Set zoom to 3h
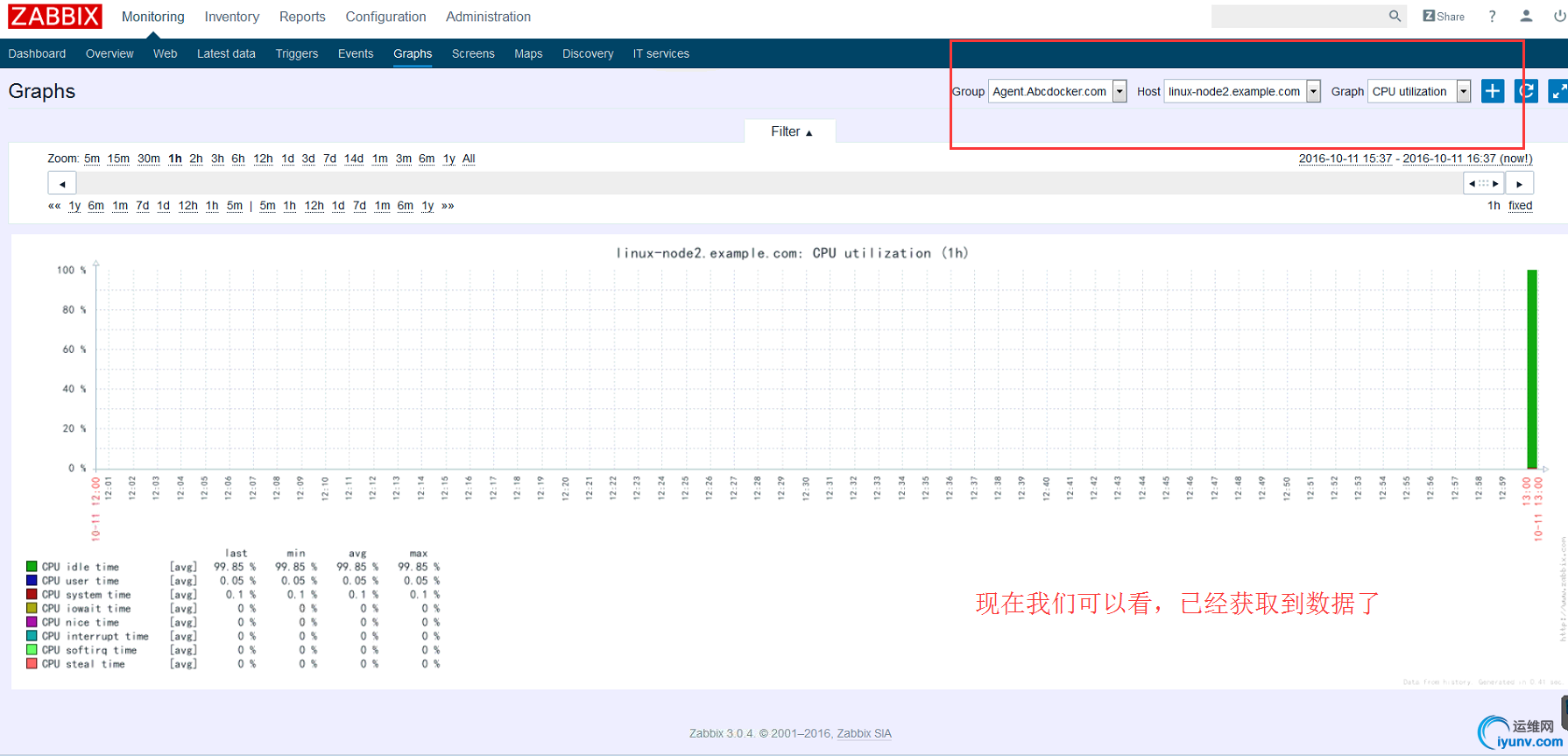1568x756 pixels. click(x=217, y=159)
